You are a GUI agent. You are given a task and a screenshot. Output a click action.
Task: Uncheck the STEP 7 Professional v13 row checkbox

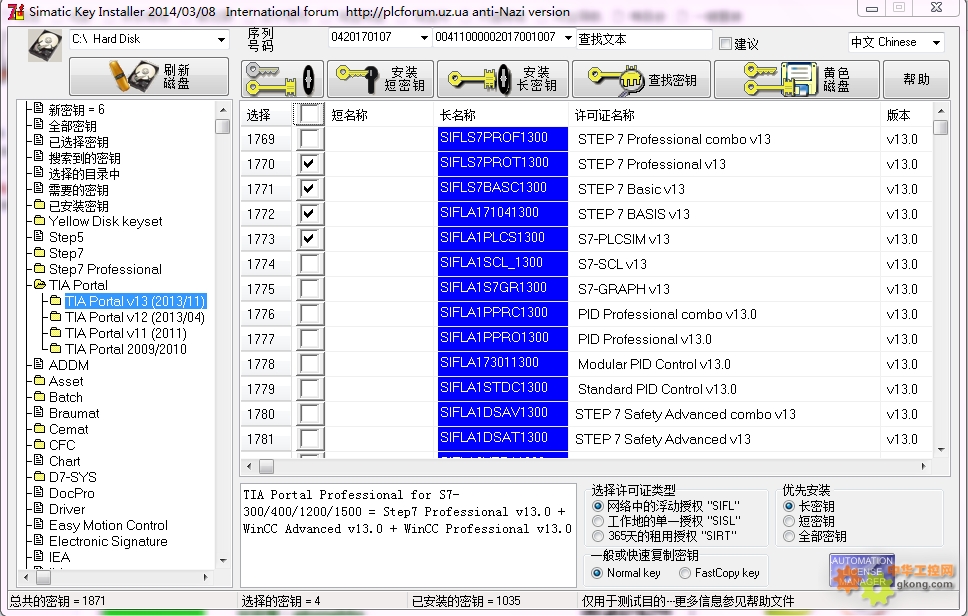309,164
